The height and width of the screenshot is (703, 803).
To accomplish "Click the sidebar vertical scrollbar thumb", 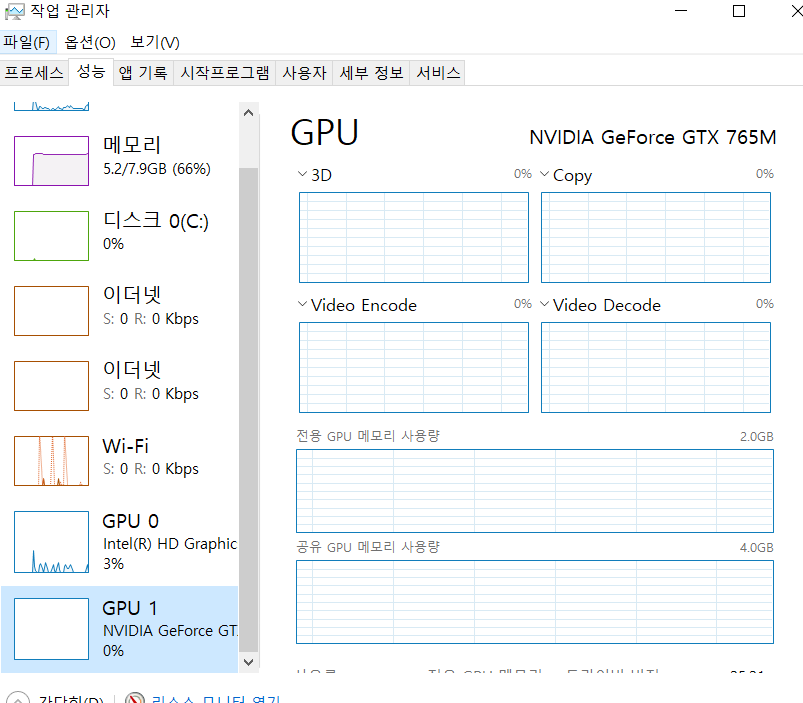I will coord(249,410).
